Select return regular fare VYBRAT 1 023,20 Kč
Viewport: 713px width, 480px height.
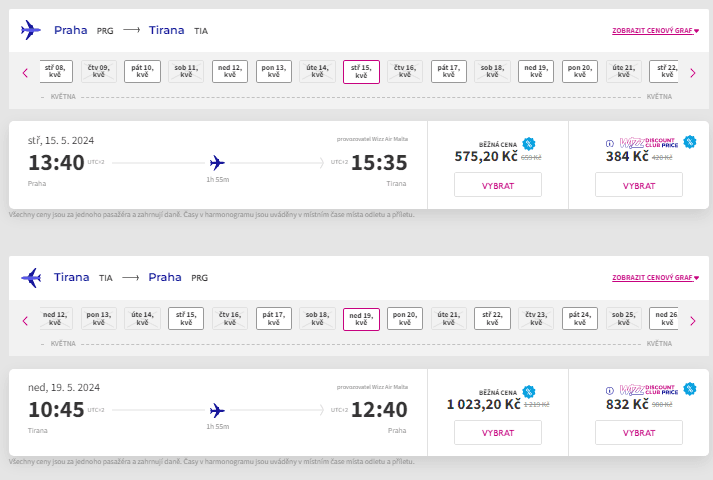(x=498, y=432)
